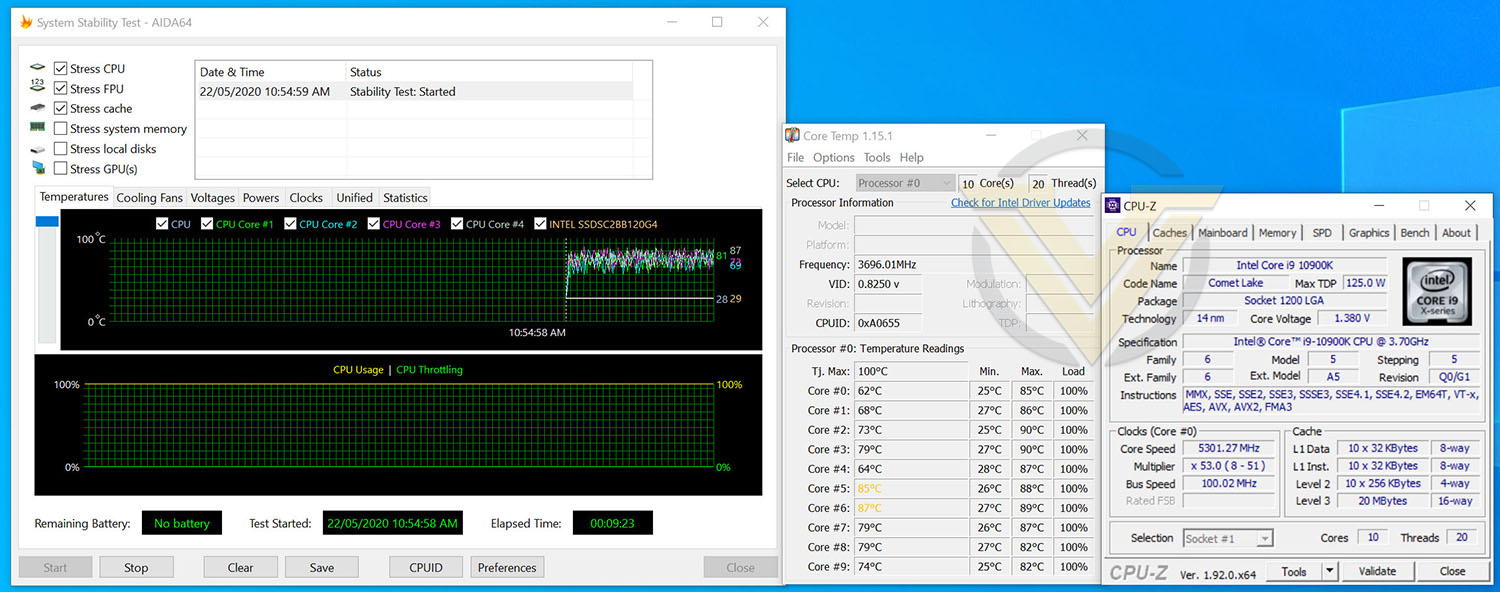Select the Stability Test: Started log row
This screenshot has height=592, width=1500.
click(x=414, y=91)
